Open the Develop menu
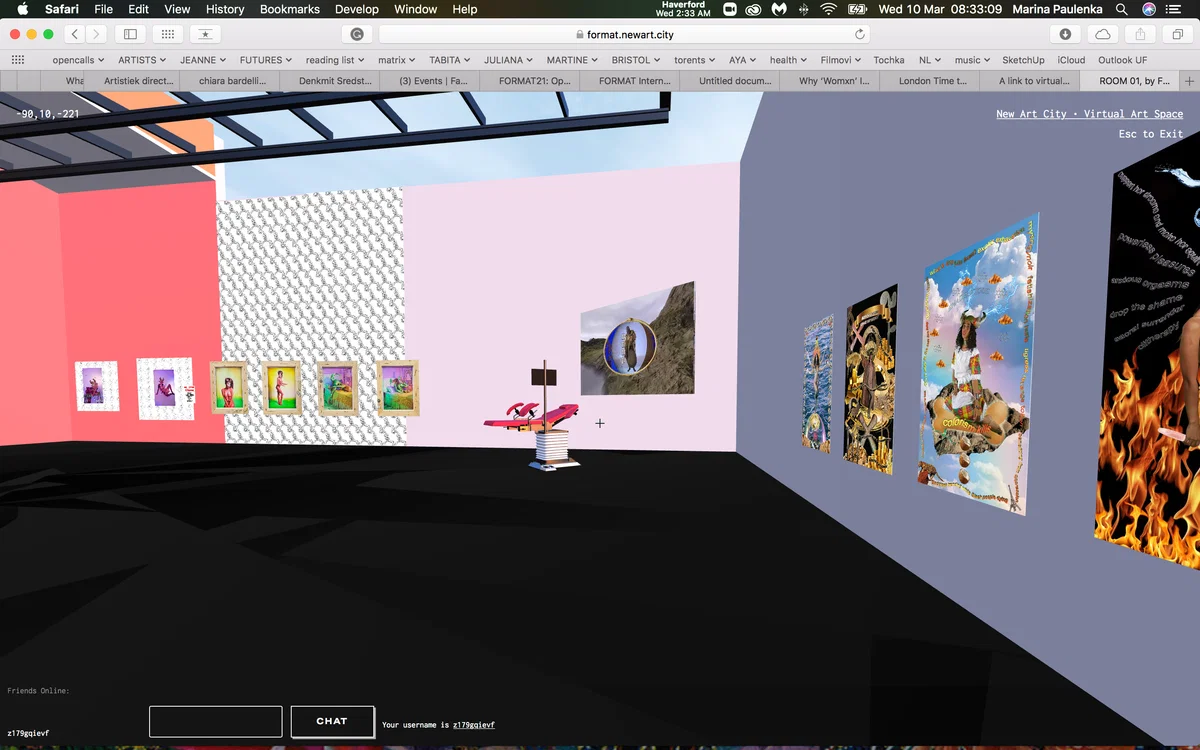Image resolution: width=1200 pixels, height=750 pixels. (x=357, y=9)
